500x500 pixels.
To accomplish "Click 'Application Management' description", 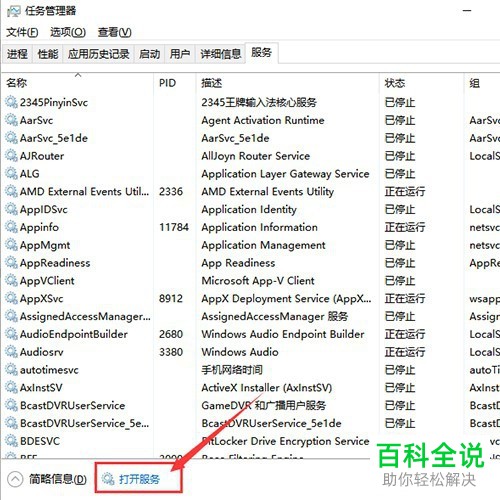I will pyautogui.click(x=263, y=245).
